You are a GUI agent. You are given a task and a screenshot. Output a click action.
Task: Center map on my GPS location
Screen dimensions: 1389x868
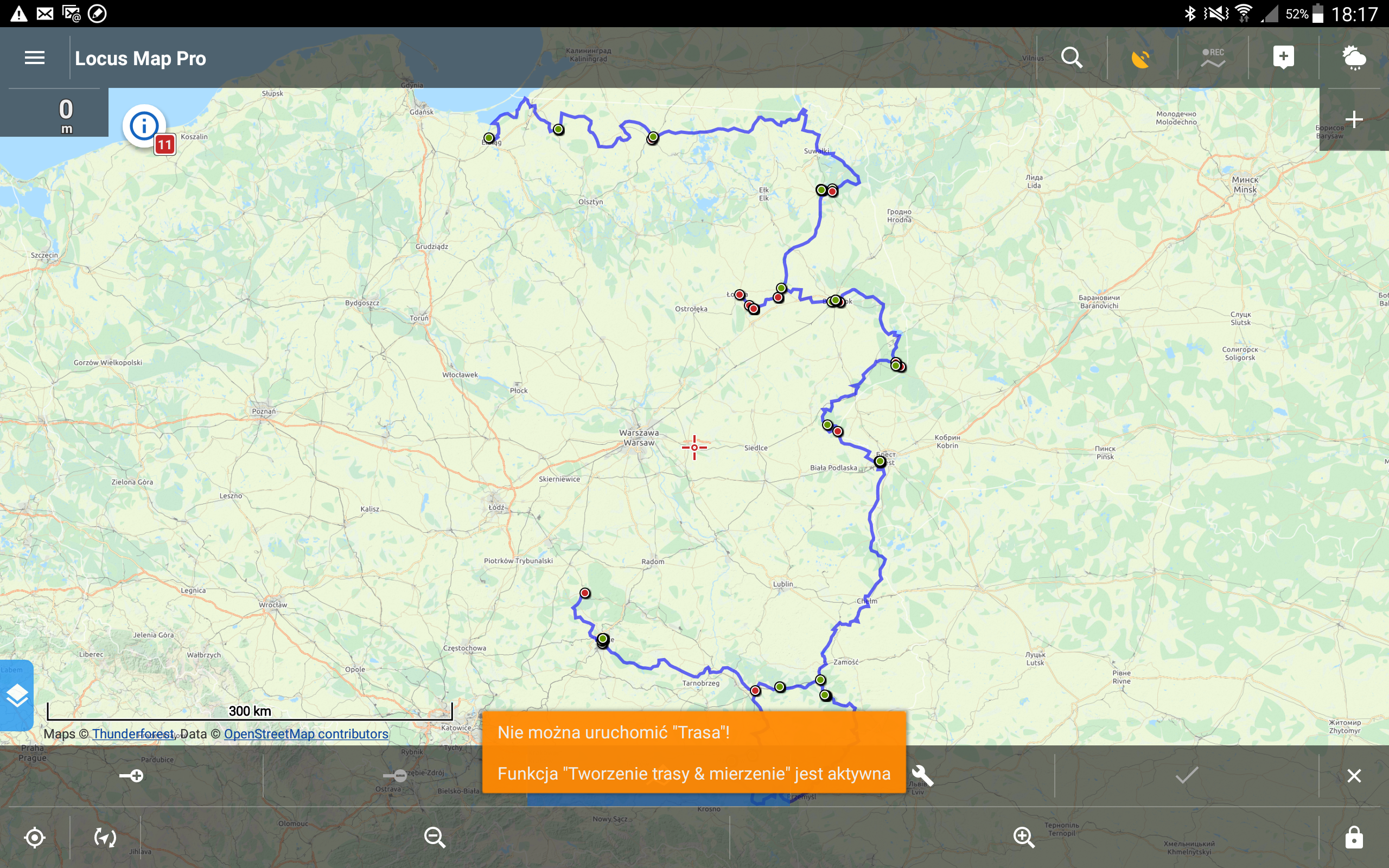[34, 838]
